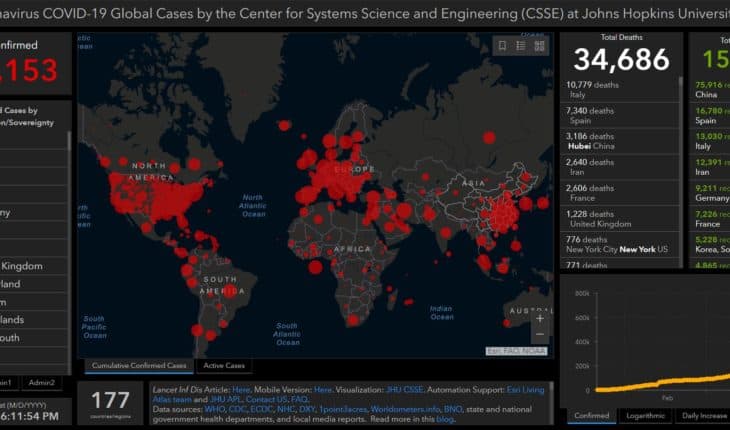Image resolution: width=730 pixels, height=430 pixels.
Task: Select Italy row in recovered list
Action: coord(710,141)
